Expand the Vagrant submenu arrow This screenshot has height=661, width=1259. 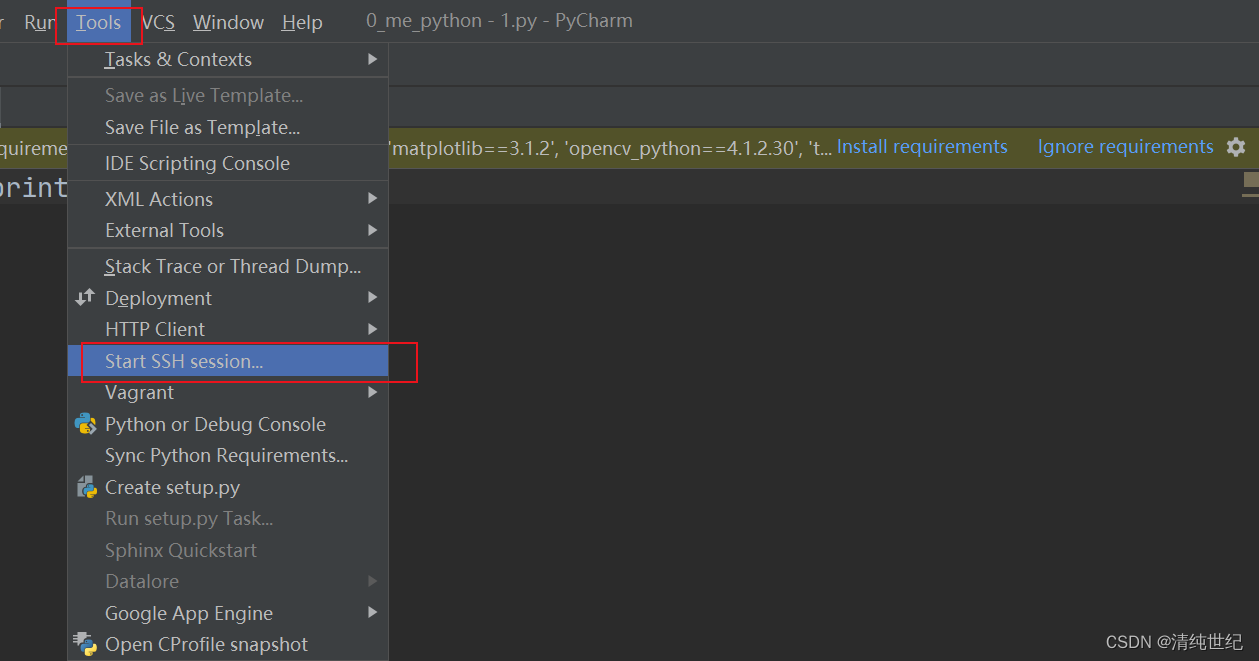coord(372,392)
